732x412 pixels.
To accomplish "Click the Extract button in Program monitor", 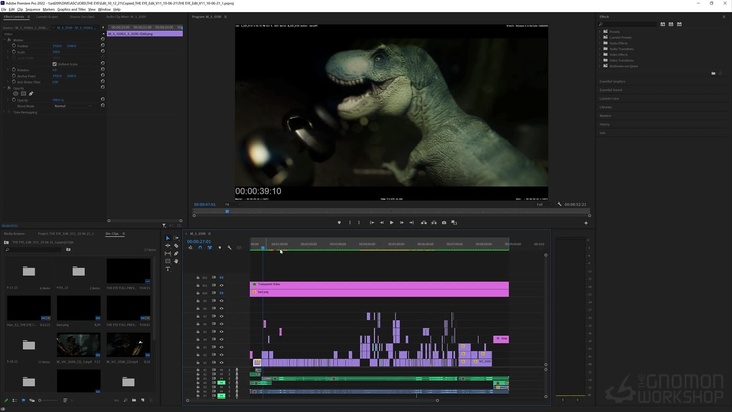I will click(x=434, y=223).
